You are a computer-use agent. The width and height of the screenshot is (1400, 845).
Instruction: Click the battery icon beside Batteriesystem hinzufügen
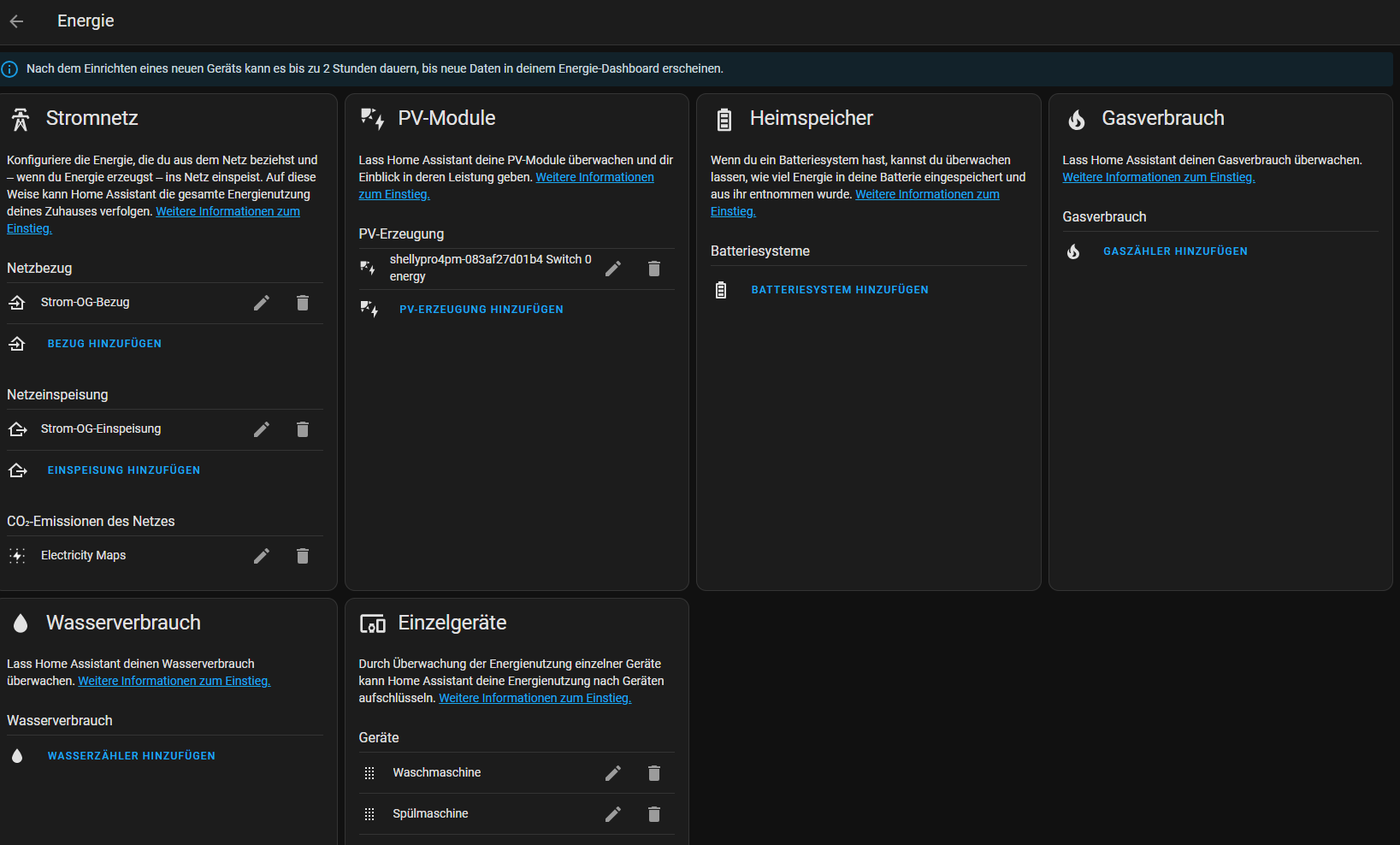721,289
